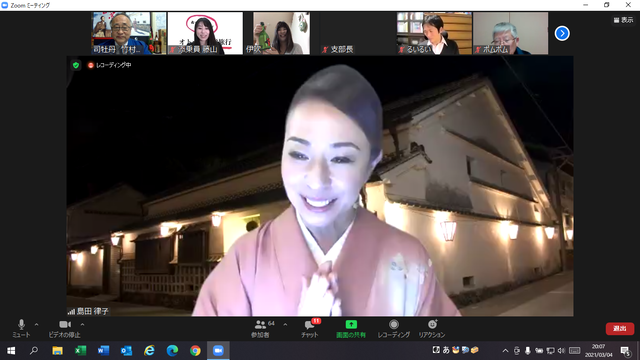This screenshot has height=360, width=640.
Task: Open audio options arrow beside mute
Action: (x=36, y=325)
